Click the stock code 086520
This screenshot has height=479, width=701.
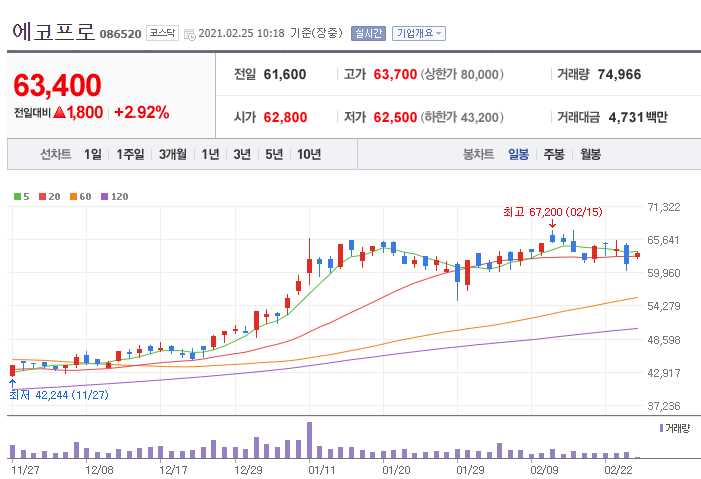tap(120, 34)
